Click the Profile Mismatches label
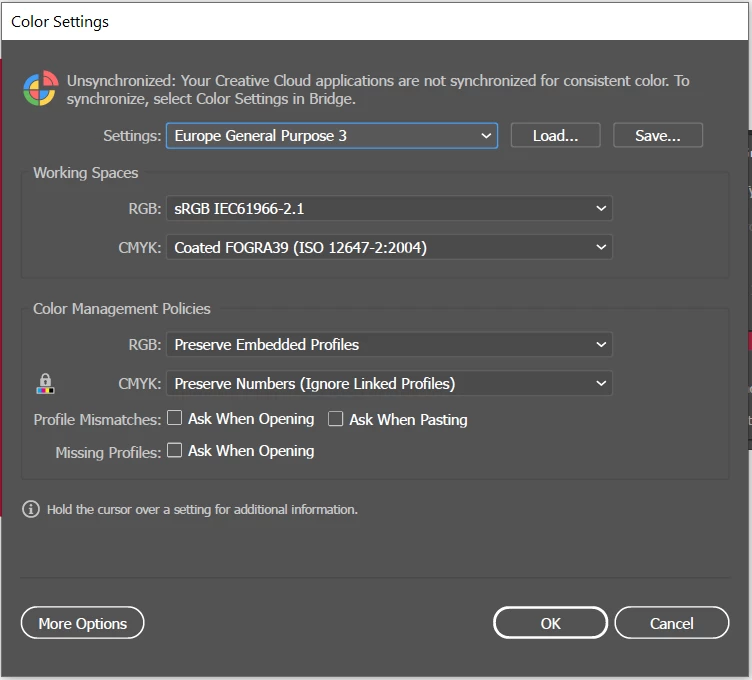 [x=97, y=420]
